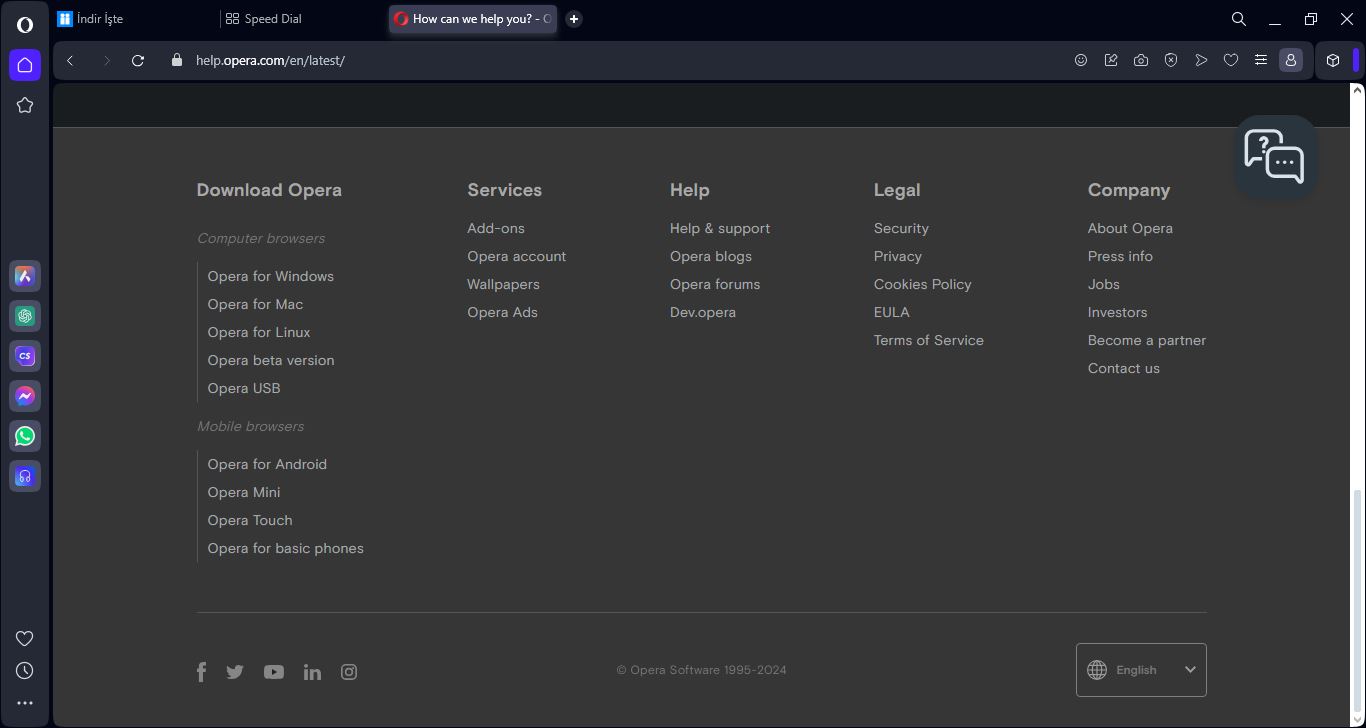Viewport: 1366px width, 728px height.
Task: Launch Aria AI from sidebar
Action: [25, 276]
